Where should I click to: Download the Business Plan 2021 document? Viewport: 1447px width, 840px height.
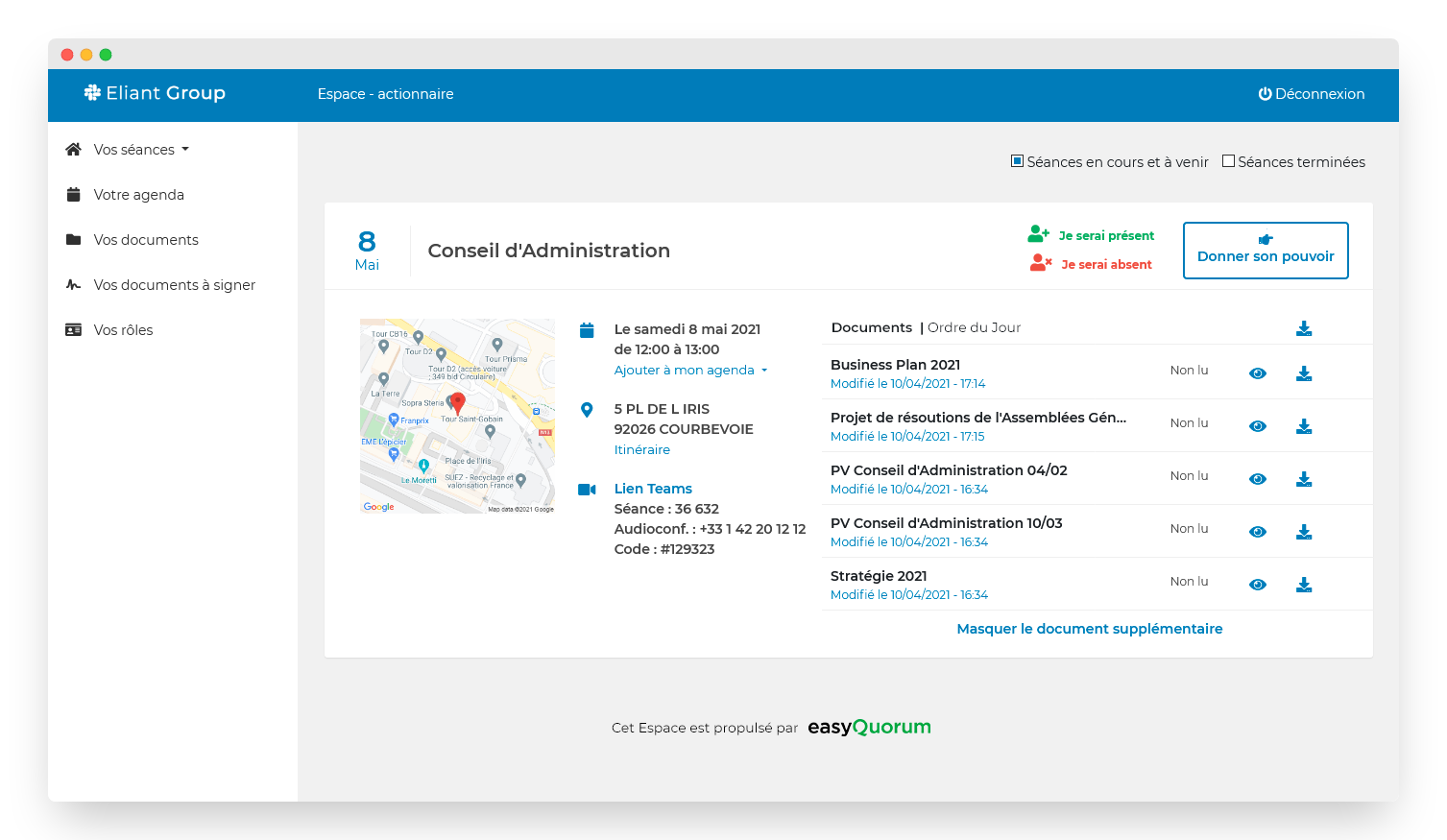pyautogui.click(x=1303, y=373)
